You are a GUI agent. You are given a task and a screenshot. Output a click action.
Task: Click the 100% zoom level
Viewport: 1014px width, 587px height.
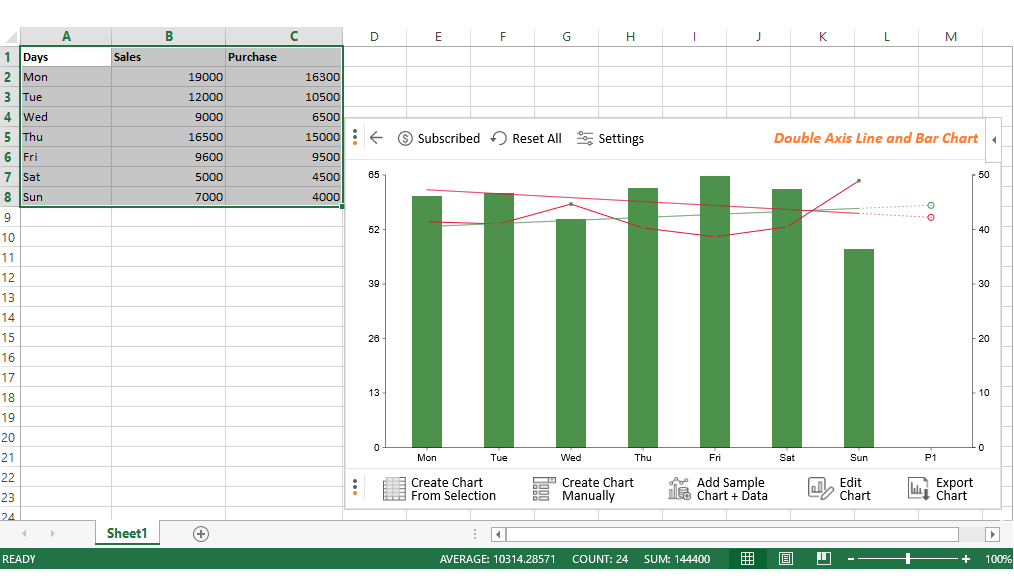point(998,559)
